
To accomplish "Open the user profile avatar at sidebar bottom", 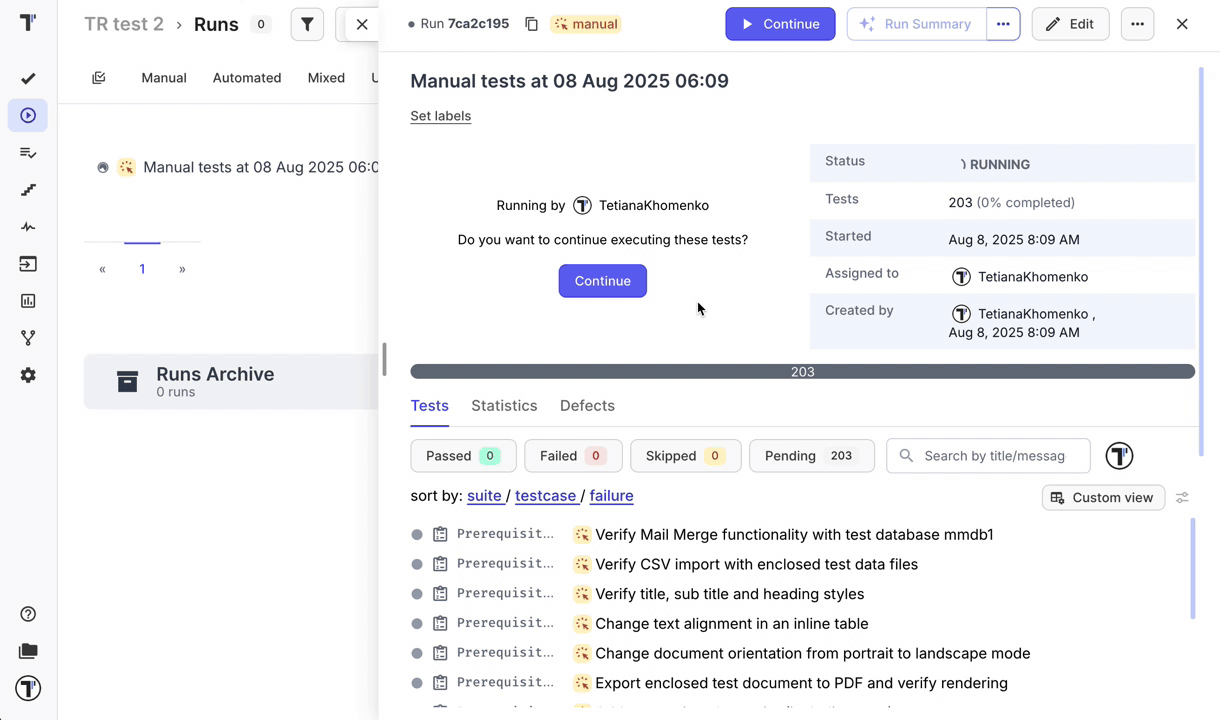I will pos(28,688).
